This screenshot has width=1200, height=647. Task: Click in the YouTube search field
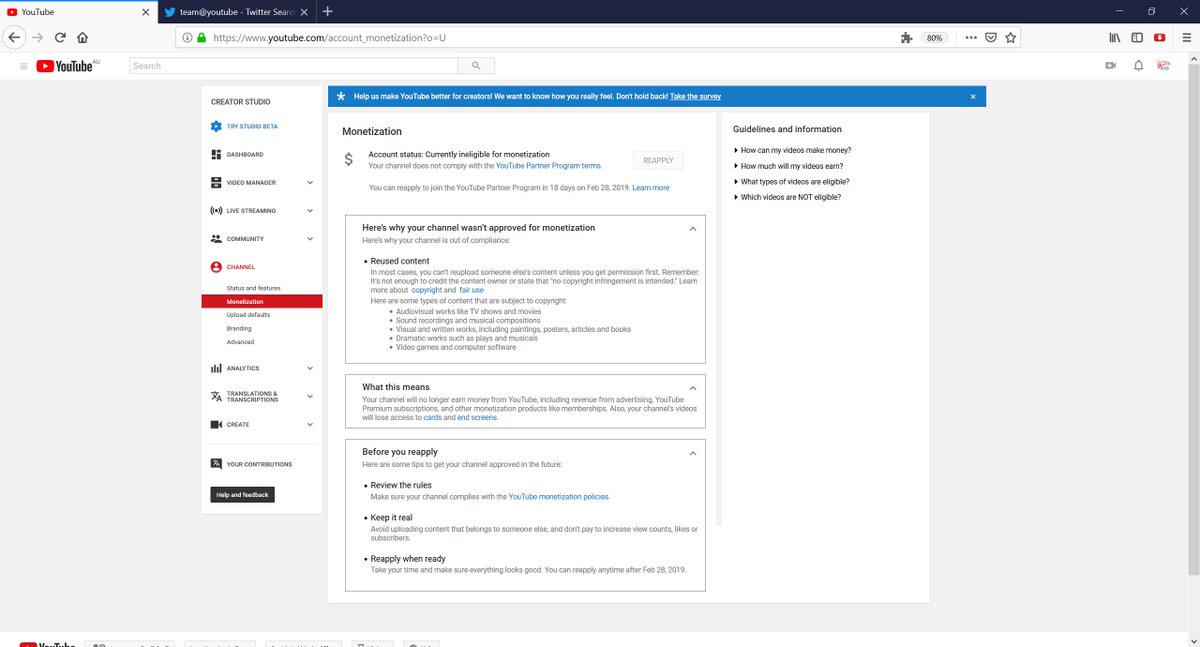coord(294,66)
